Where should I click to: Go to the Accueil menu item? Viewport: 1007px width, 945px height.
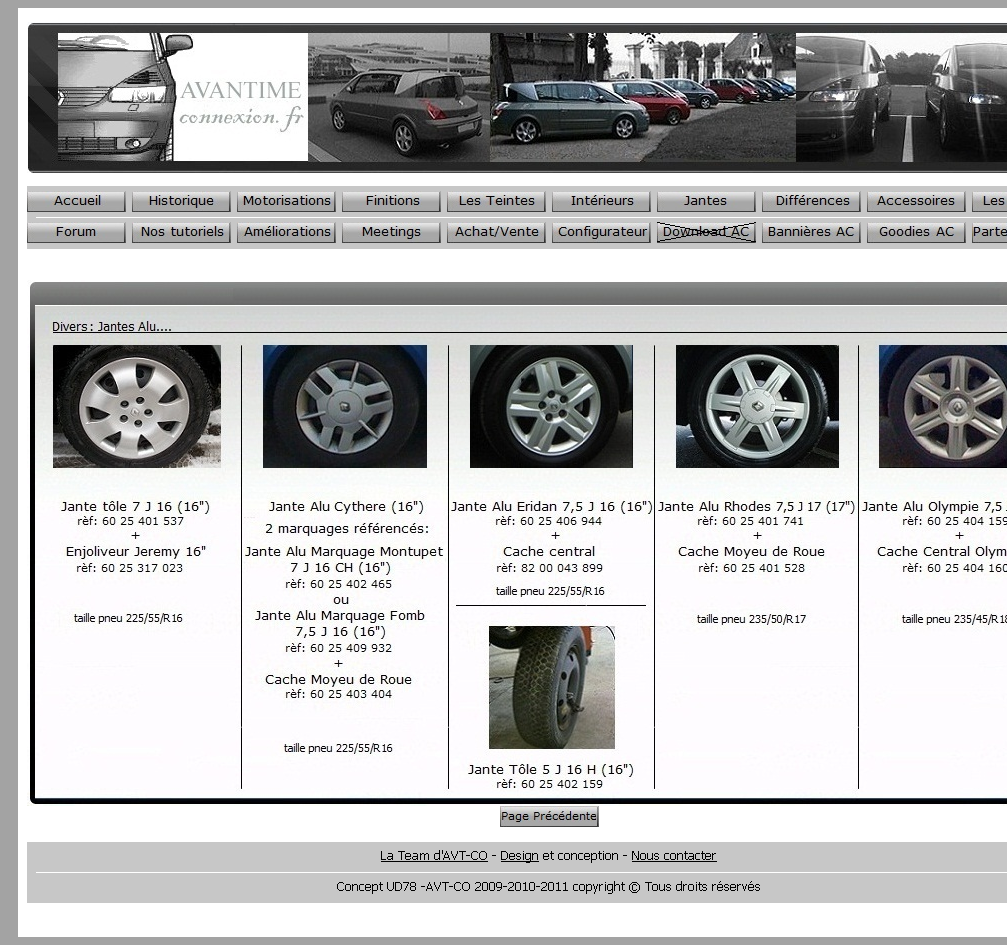pyautogui.click(x=77, y=201)
